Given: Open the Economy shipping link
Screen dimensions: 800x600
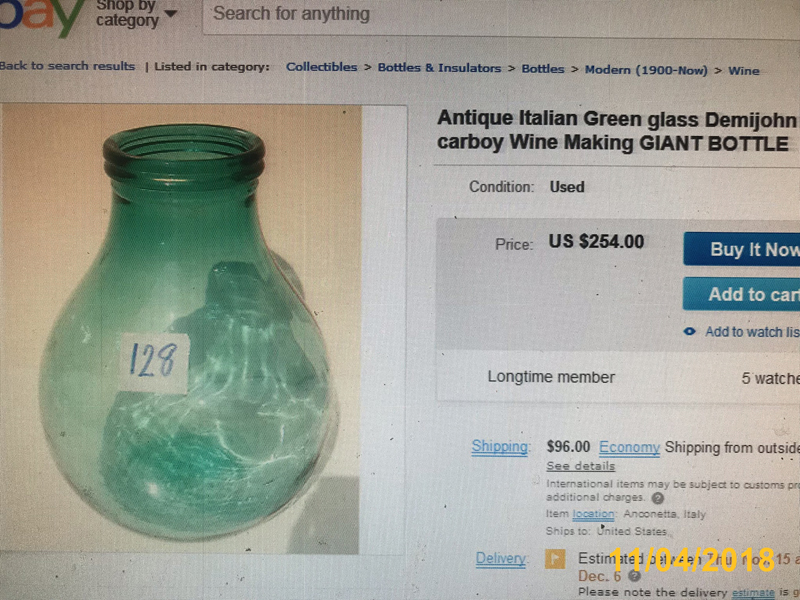Looking at the screenshot, I should (629, 447).
